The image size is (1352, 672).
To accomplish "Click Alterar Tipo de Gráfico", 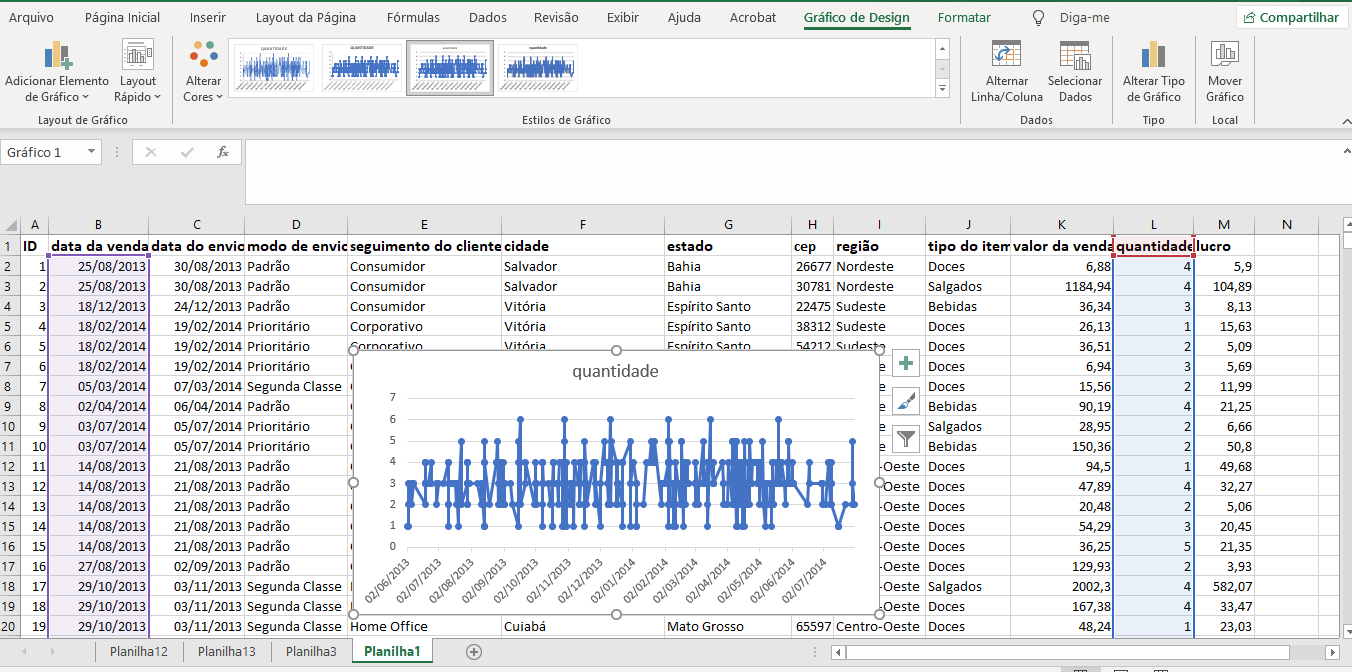I will [x=1153, y=72].
